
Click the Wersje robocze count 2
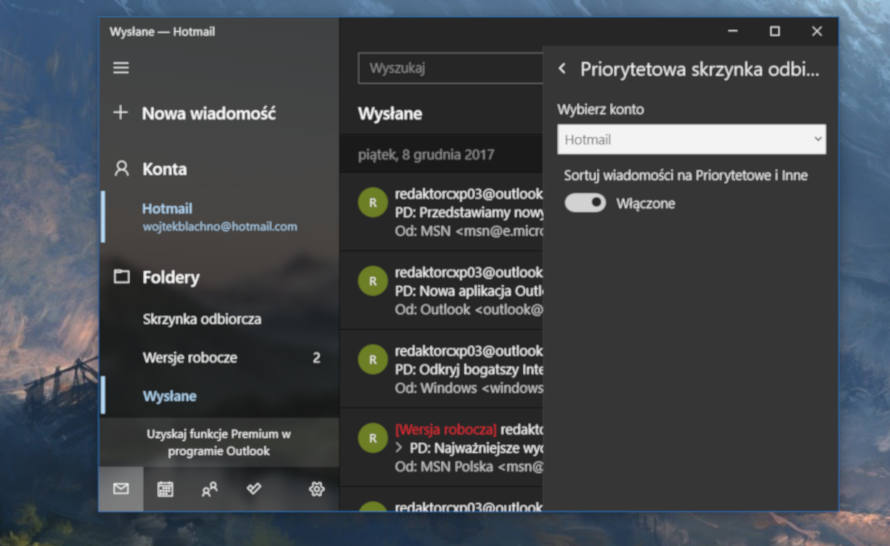pyautogui.click(x=316, y=358)
